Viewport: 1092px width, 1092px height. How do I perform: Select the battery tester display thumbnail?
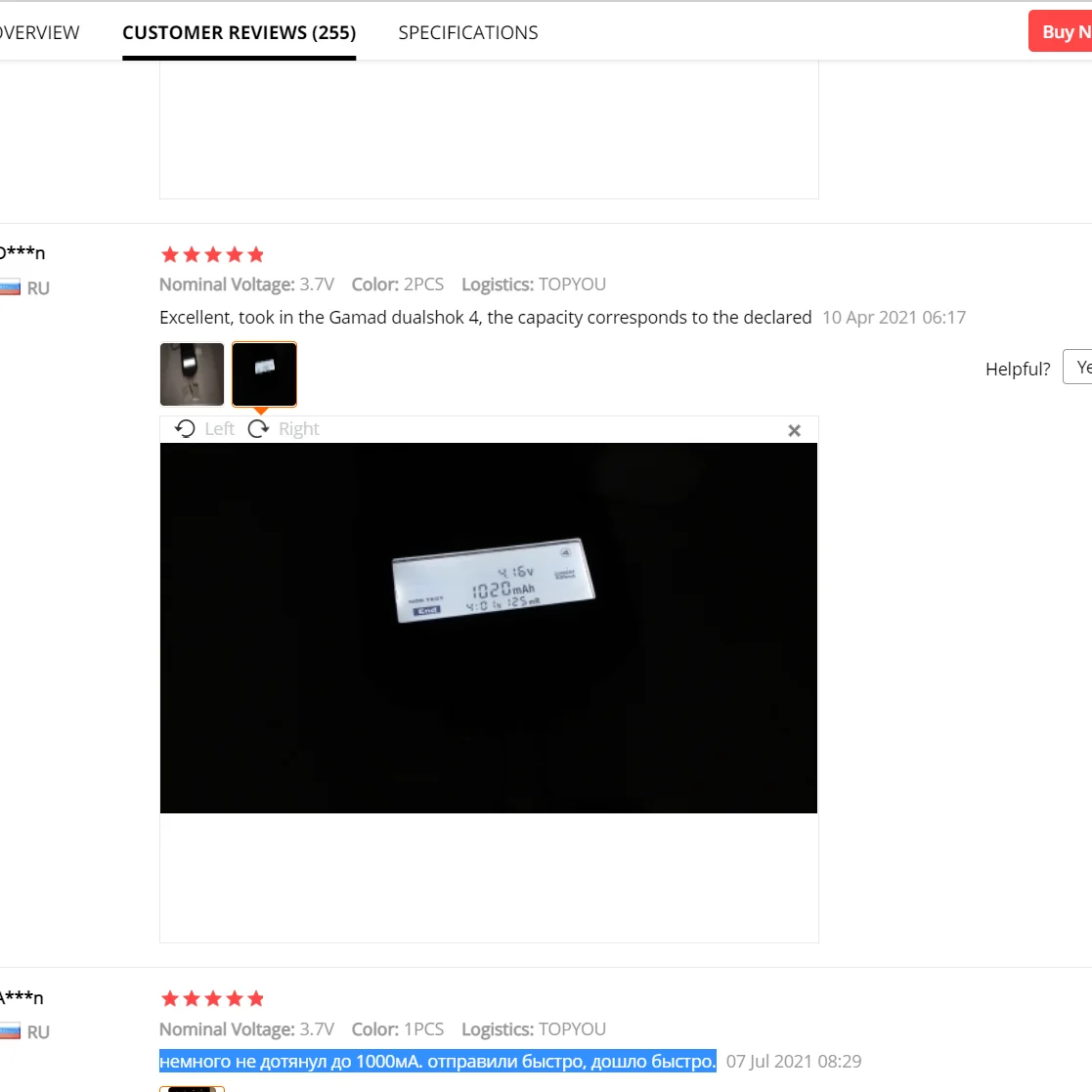[x=264, y=374]
